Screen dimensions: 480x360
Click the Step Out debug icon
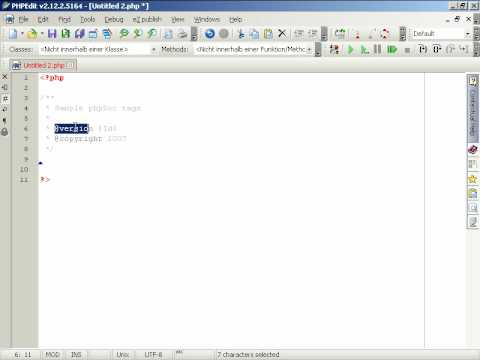pyautogui.click(x=450, y=50)
